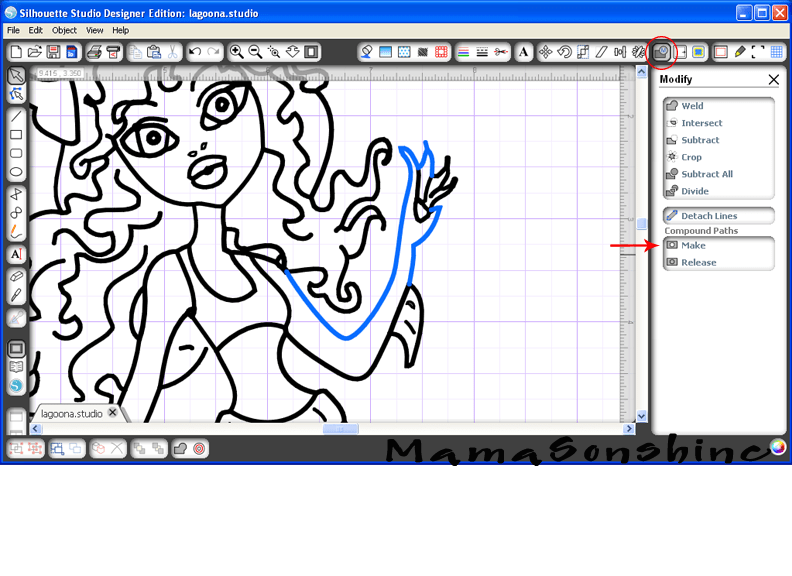792x576 pixels.
Task: Select the Draw a Line tool
Action: (x=16, y=115)
